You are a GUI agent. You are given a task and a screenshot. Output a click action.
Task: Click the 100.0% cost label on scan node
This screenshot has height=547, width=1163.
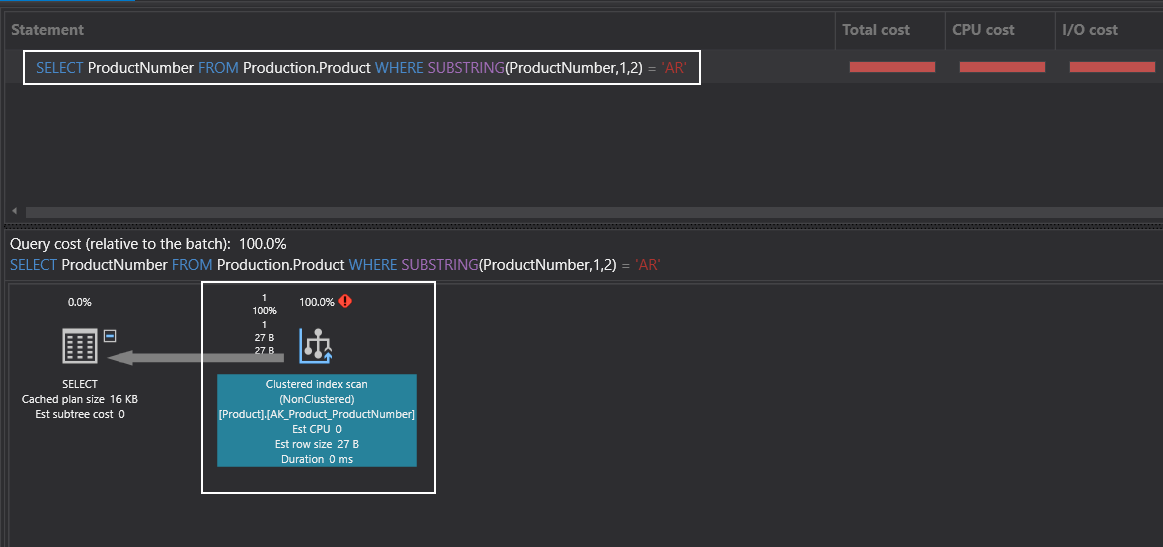[x=317, y=302]
